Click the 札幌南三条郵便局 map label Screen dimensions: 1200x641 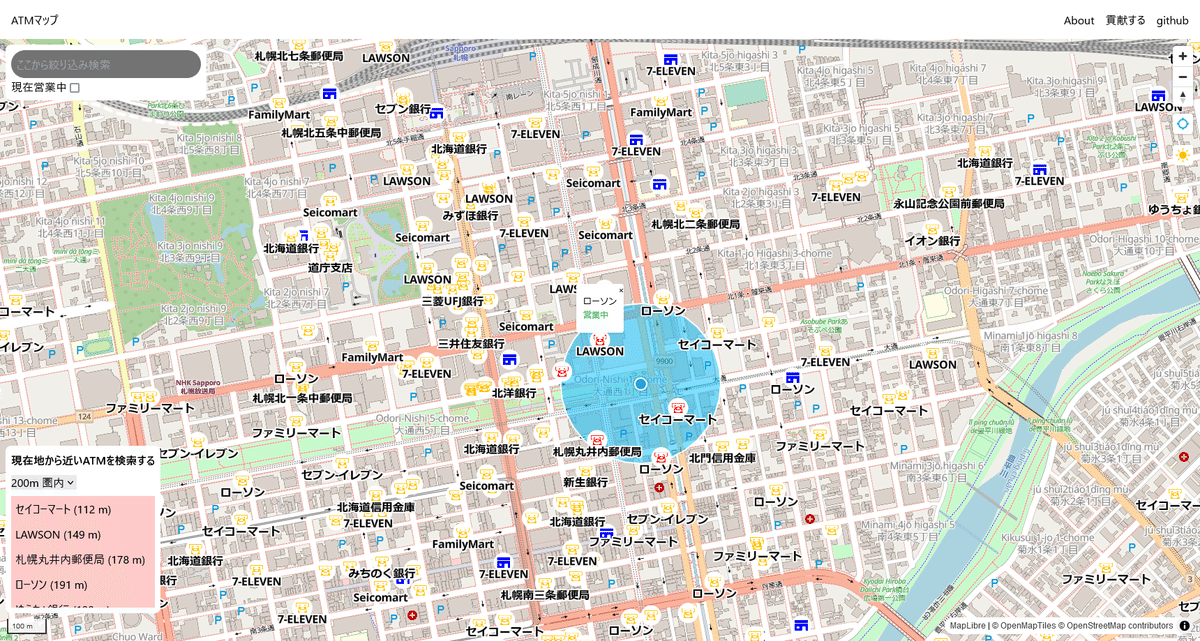[x=545, y=595]
